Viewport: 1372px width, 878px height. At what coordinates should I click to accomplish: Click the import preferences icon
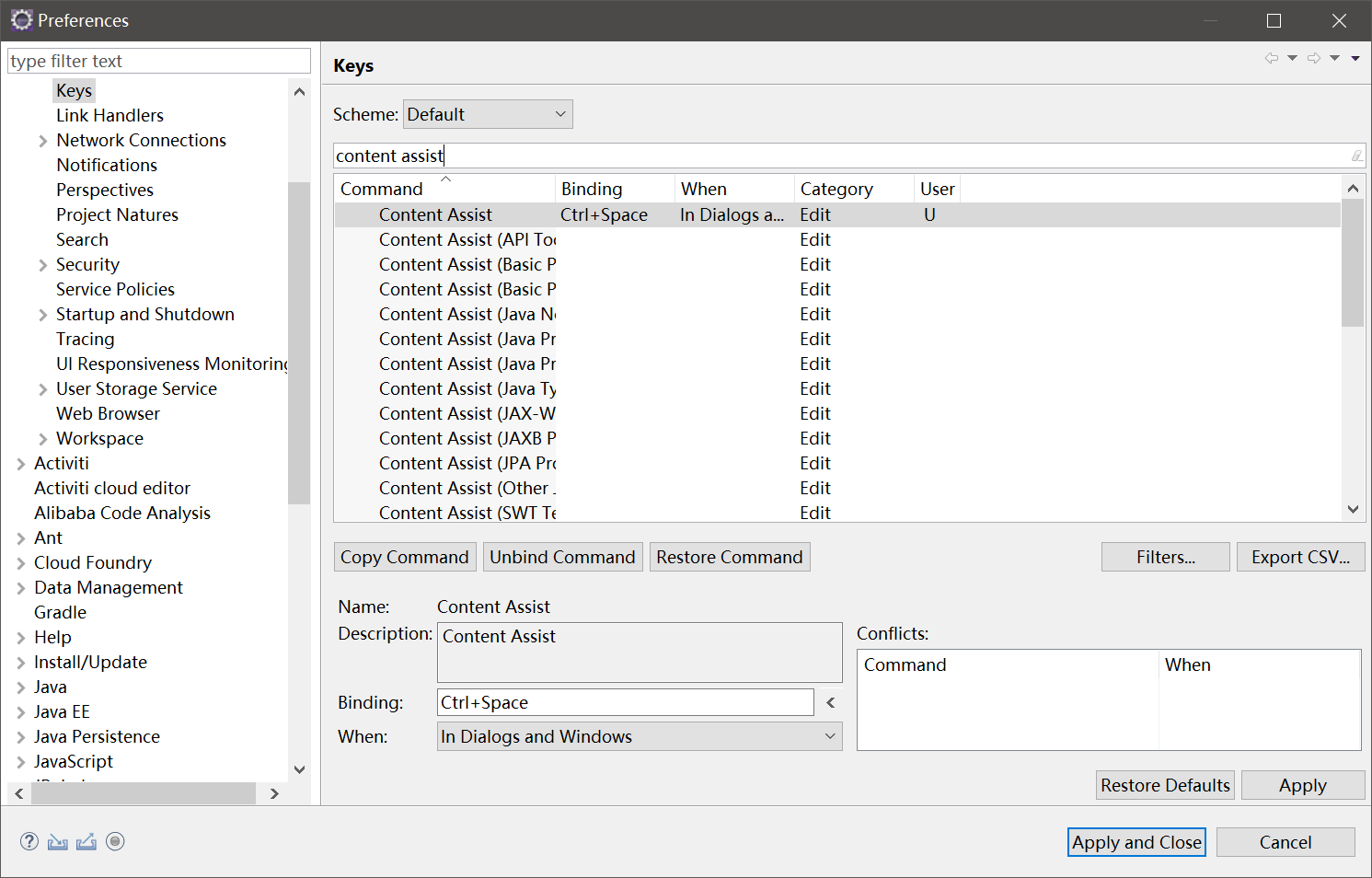pyautogui.click(x=58, y=841)
